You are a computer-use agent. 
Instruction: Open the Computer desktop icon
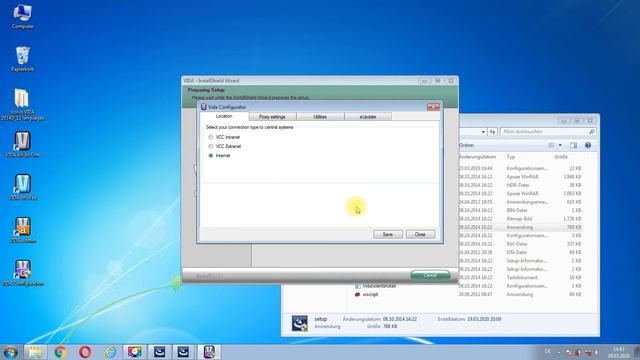(x=22, y=16)
